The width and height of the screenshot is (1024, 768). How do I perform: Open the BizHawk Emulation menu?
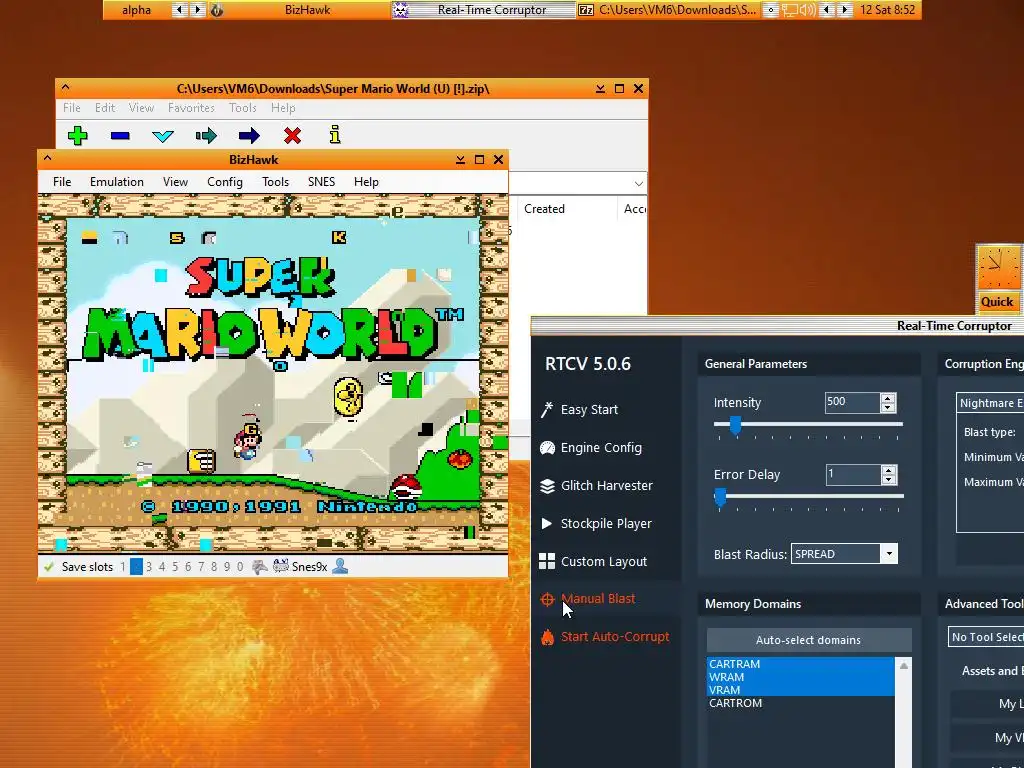click(x=117, y=182)
